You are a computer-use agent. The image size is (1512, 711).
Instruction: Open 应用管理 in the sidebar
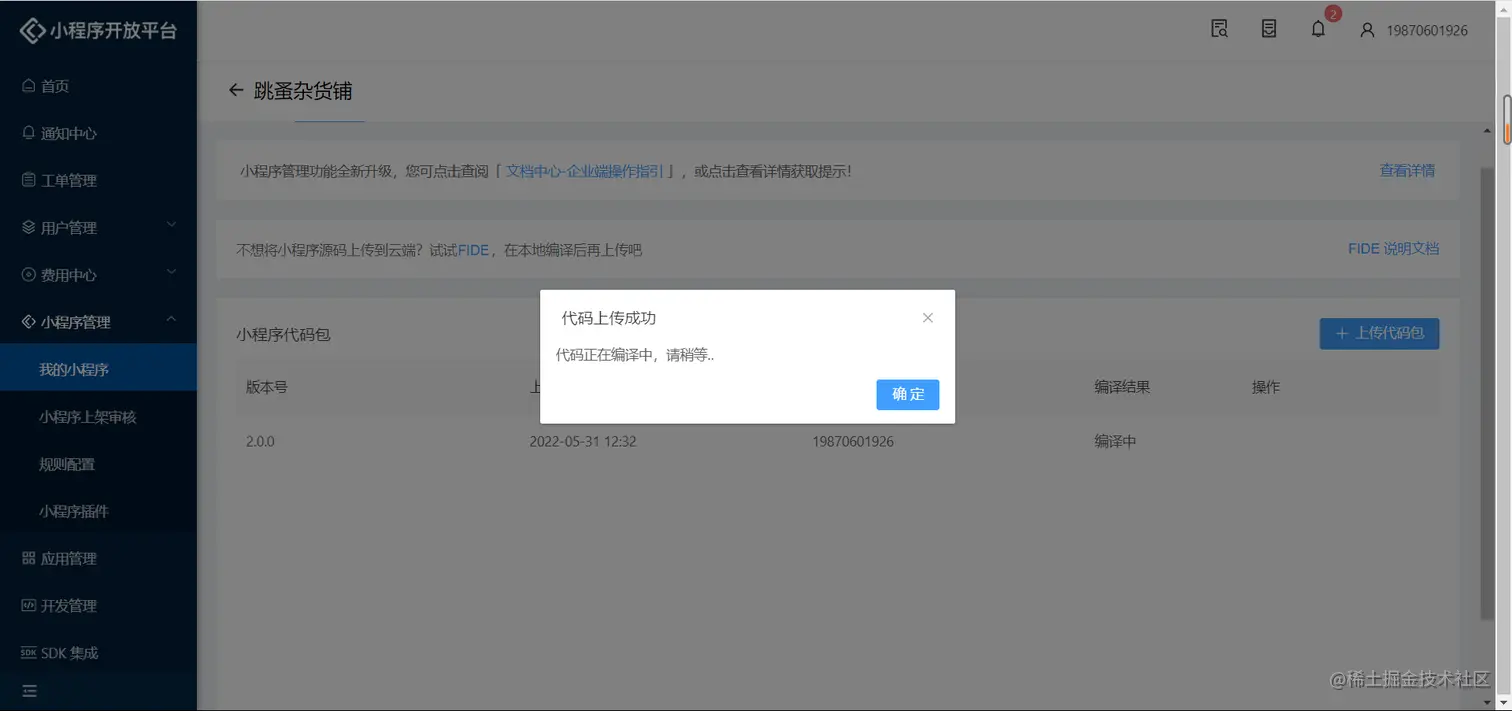pyautogui.click(x=98, y=558)
